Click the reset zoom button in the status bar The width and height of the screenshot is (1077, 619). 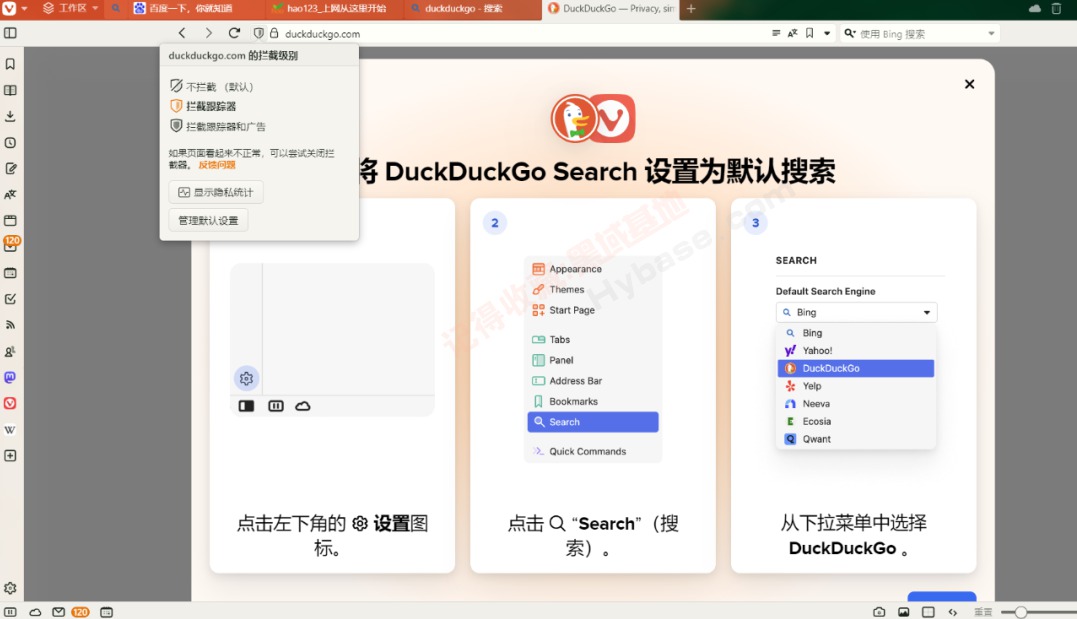point(984,611)
